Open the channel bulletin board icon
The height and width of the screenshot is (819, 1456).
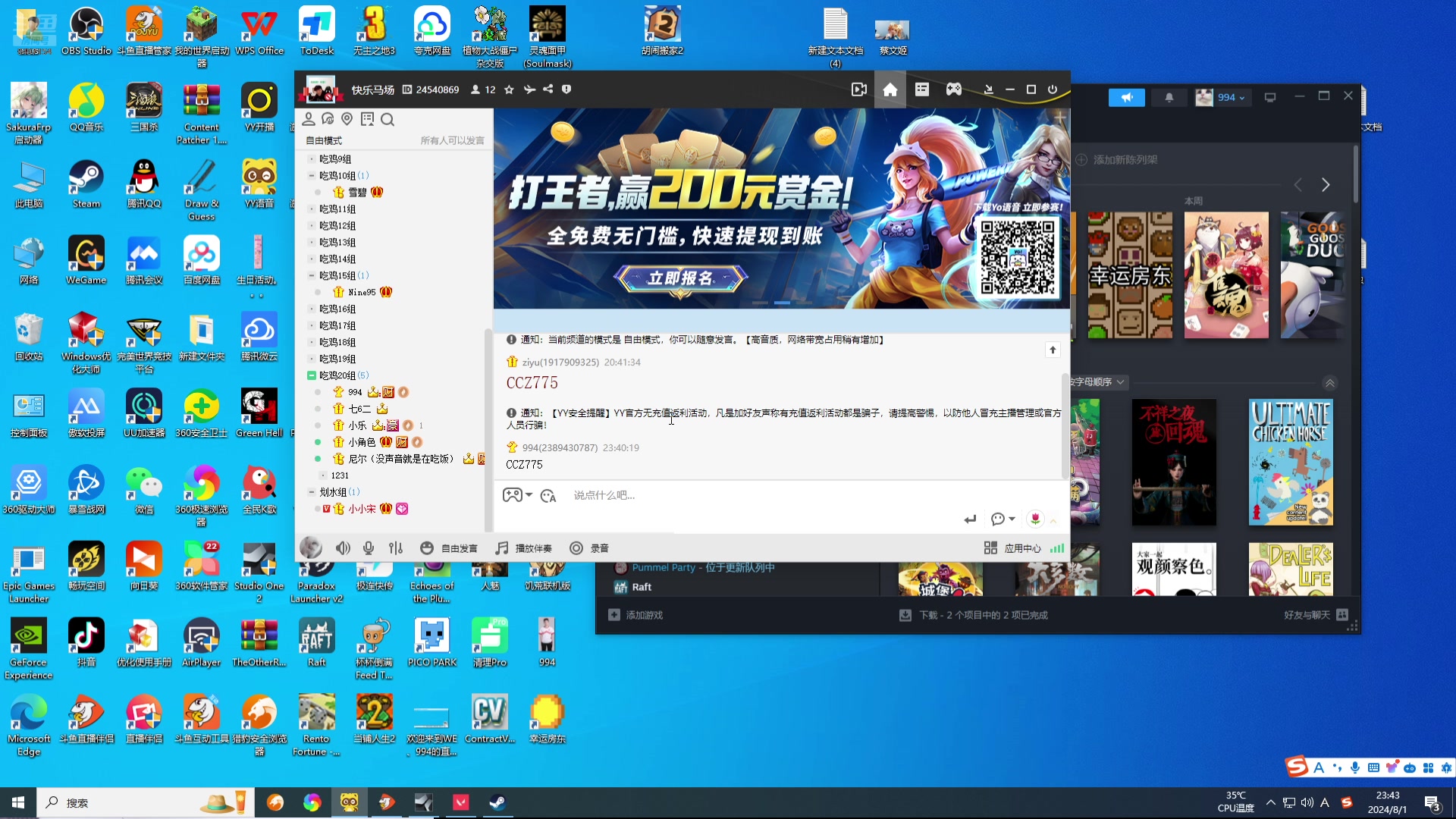[368, 119]
